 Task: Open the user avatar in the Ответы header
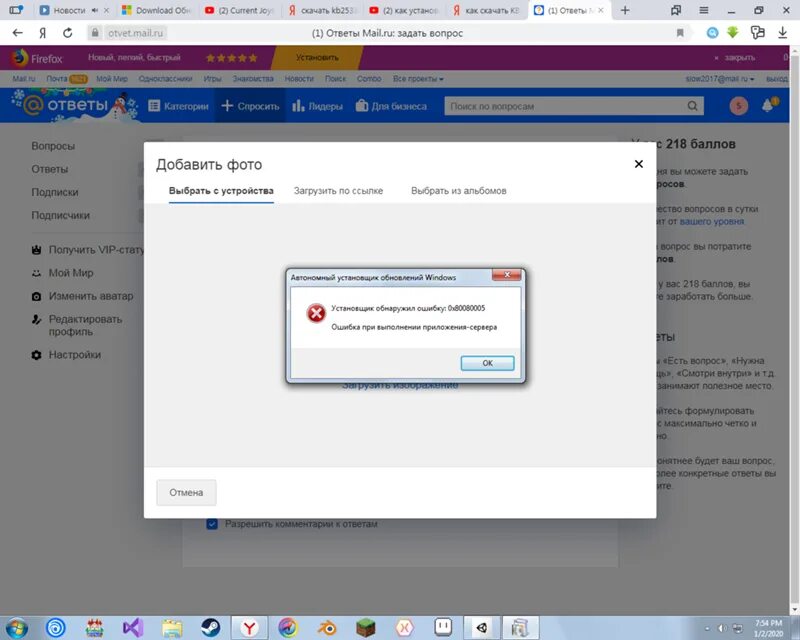tap(738, 106)
